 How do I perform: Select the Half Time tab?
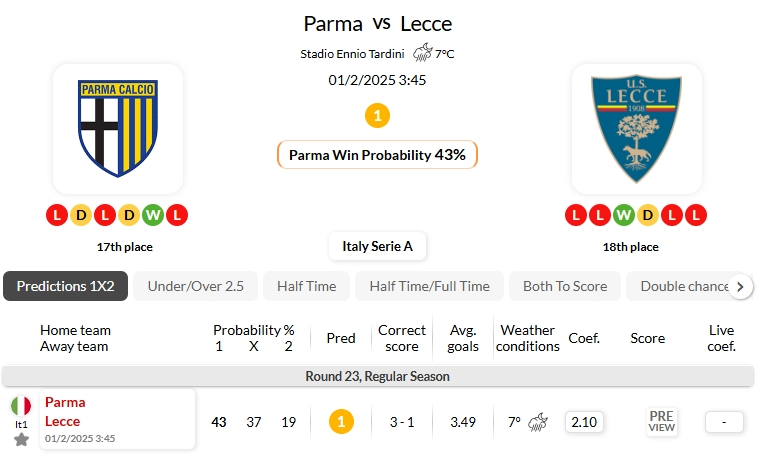click(306, 286)
